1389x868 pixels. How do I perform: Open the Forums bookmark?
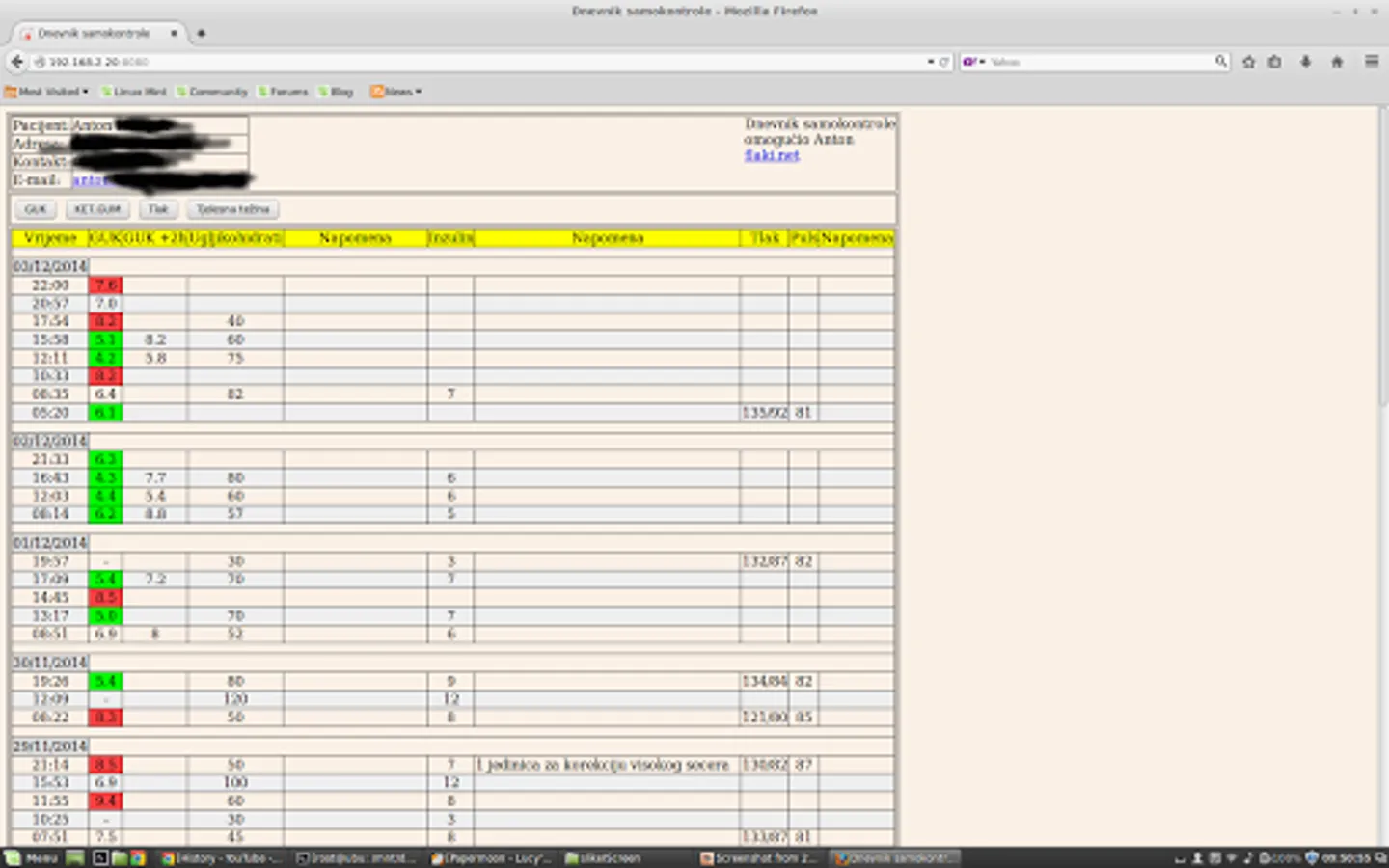(283, 92)
